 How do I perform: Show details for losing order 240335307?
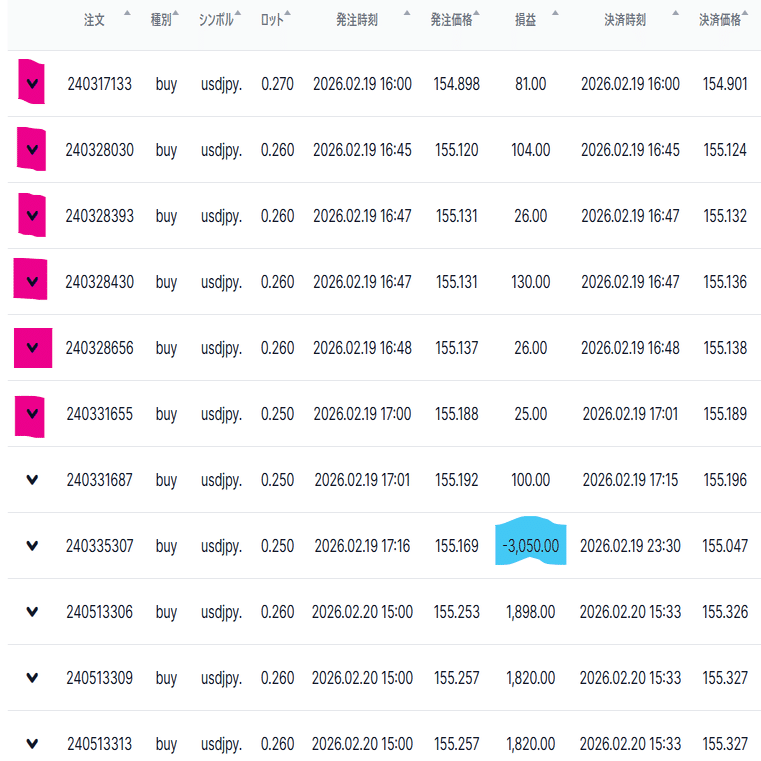(x=32, y=546)
